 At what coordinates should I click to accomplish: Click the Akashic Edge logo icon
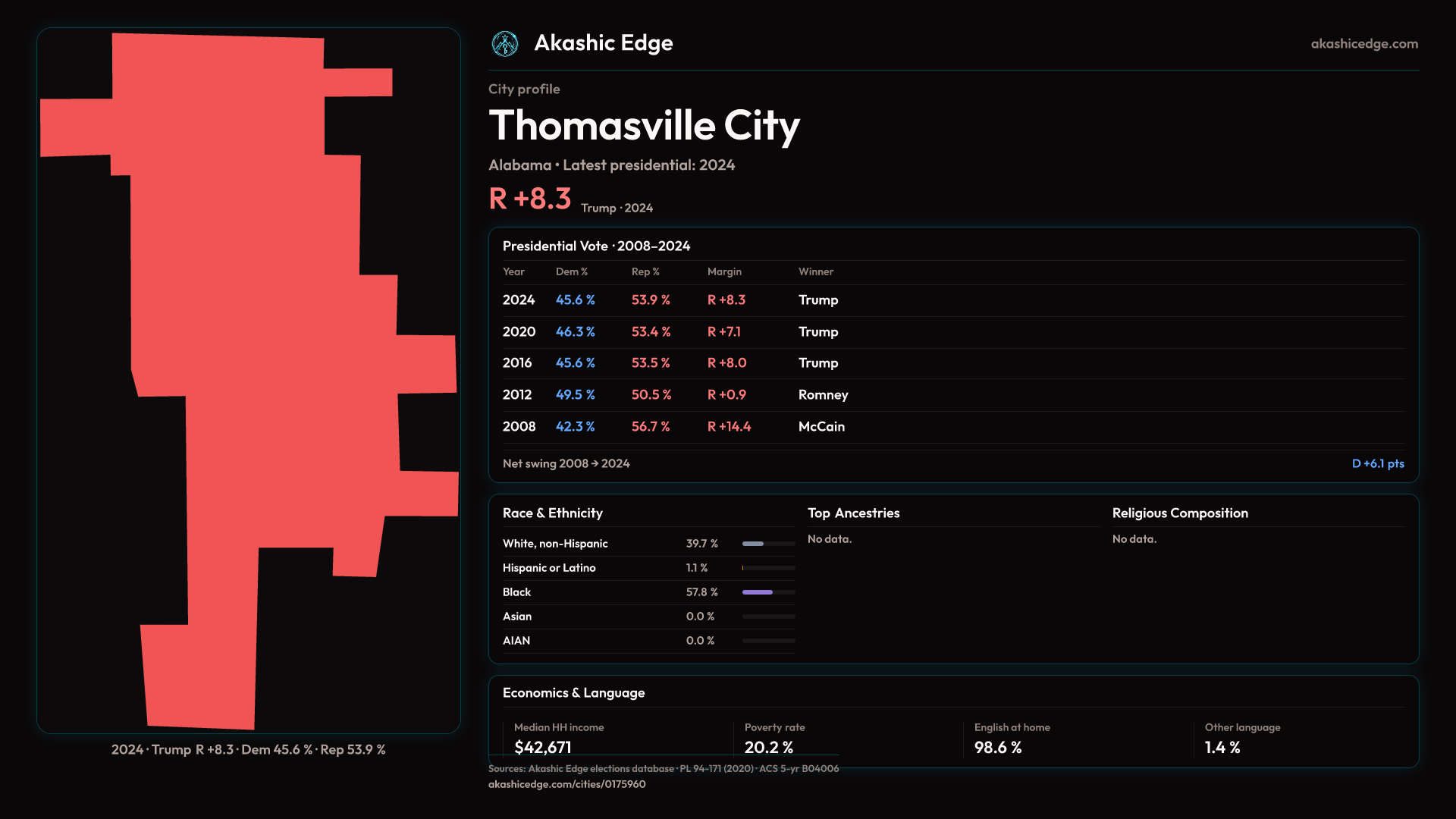pos(505,44)
